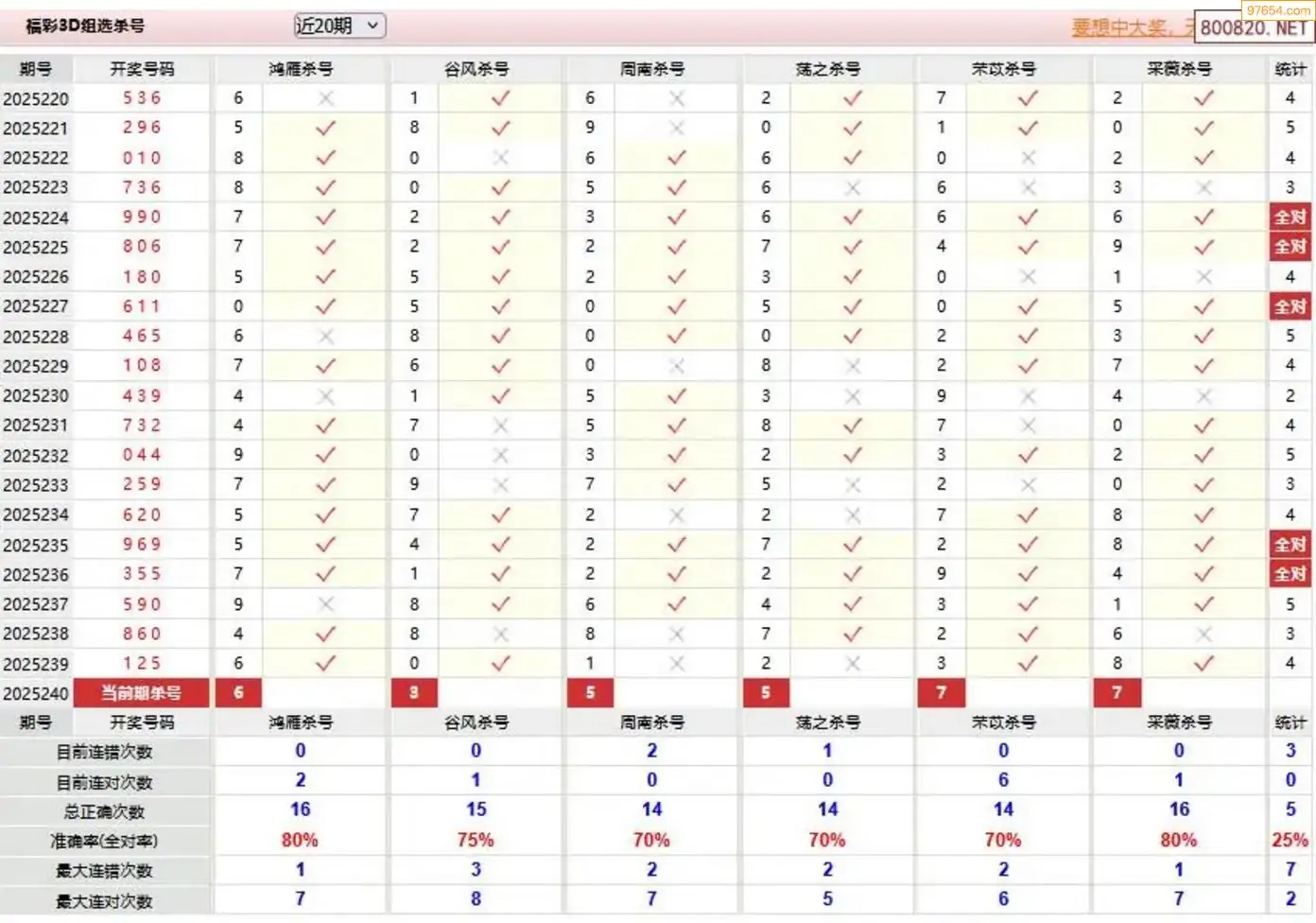Click the red 6 in 鸿雁杀号 row 2025240
This screenshot has height=923, width=1316.
click(x=238, y=693)
